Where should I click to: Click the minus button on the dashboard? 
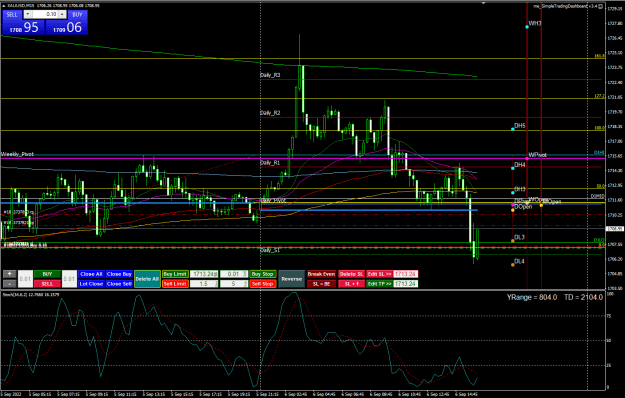(10, 284)
